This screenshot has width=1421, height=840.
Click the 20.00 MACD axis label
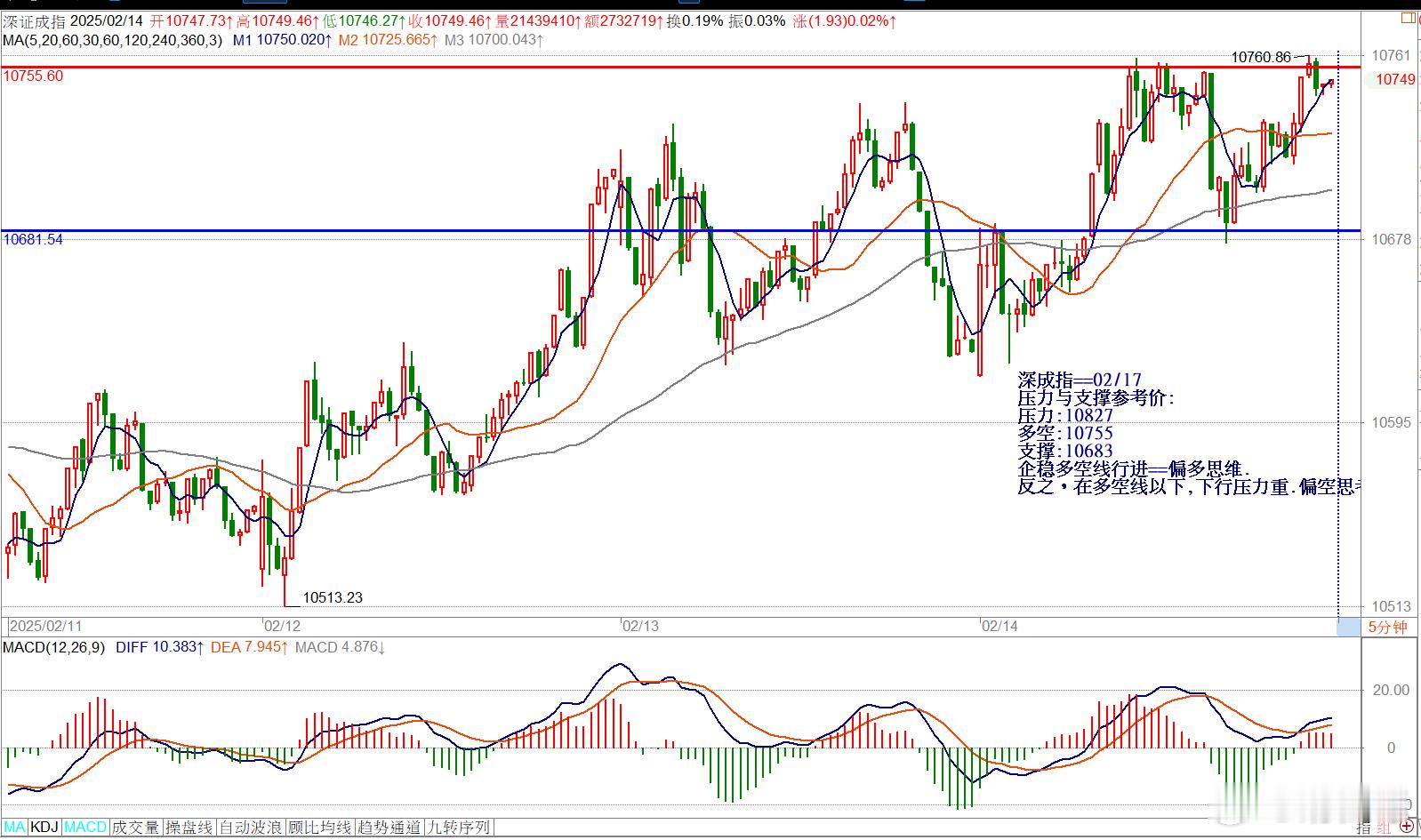pyautogui.click(x=1392, y=690)
